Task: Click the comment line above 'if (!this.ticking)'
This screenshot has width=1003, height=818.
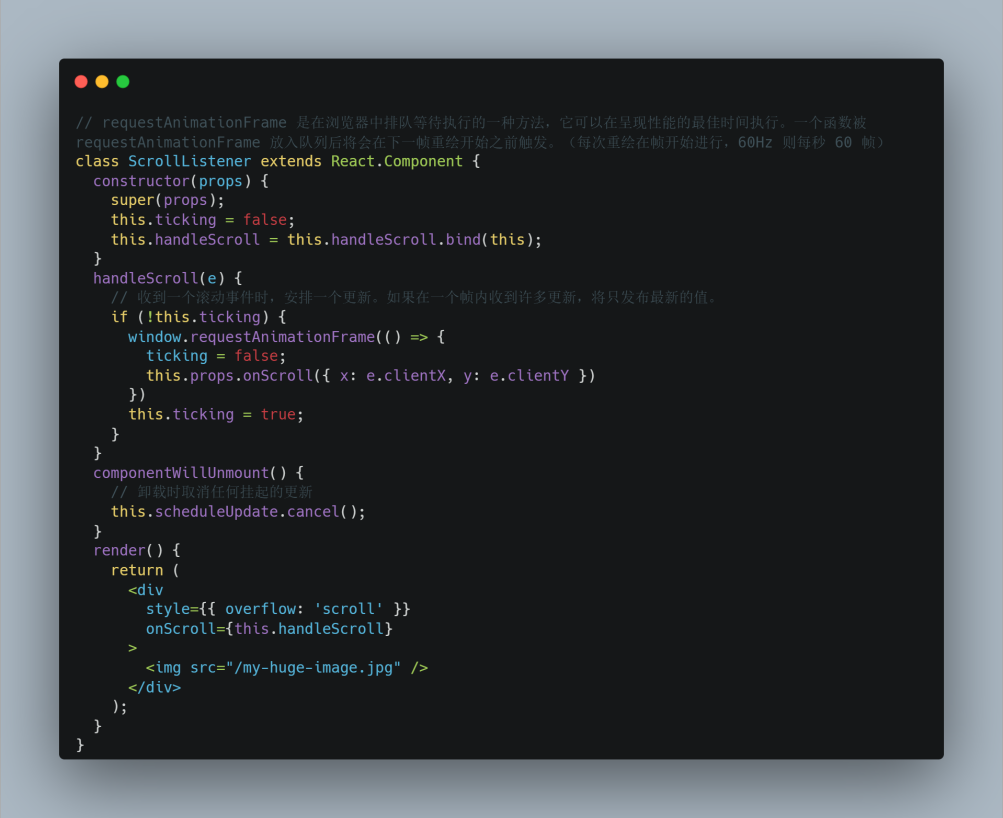Action: click(415, 297)
